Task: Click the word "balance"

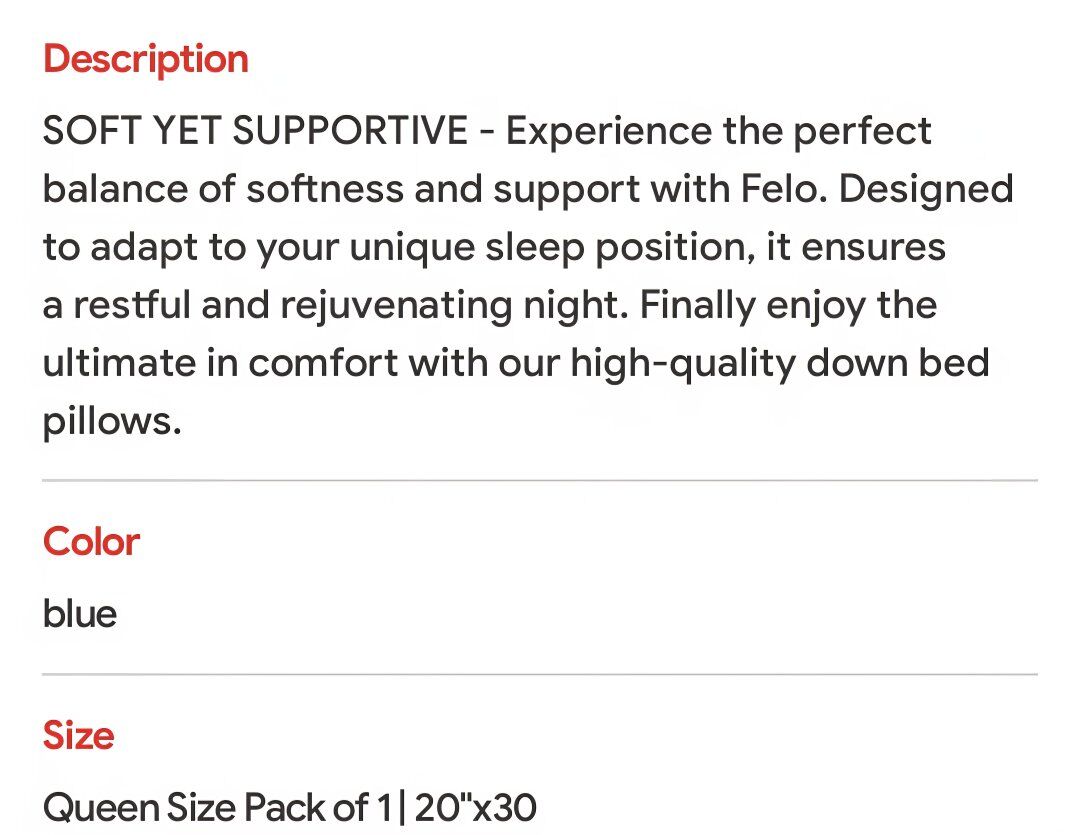Action: click(112, 189)
